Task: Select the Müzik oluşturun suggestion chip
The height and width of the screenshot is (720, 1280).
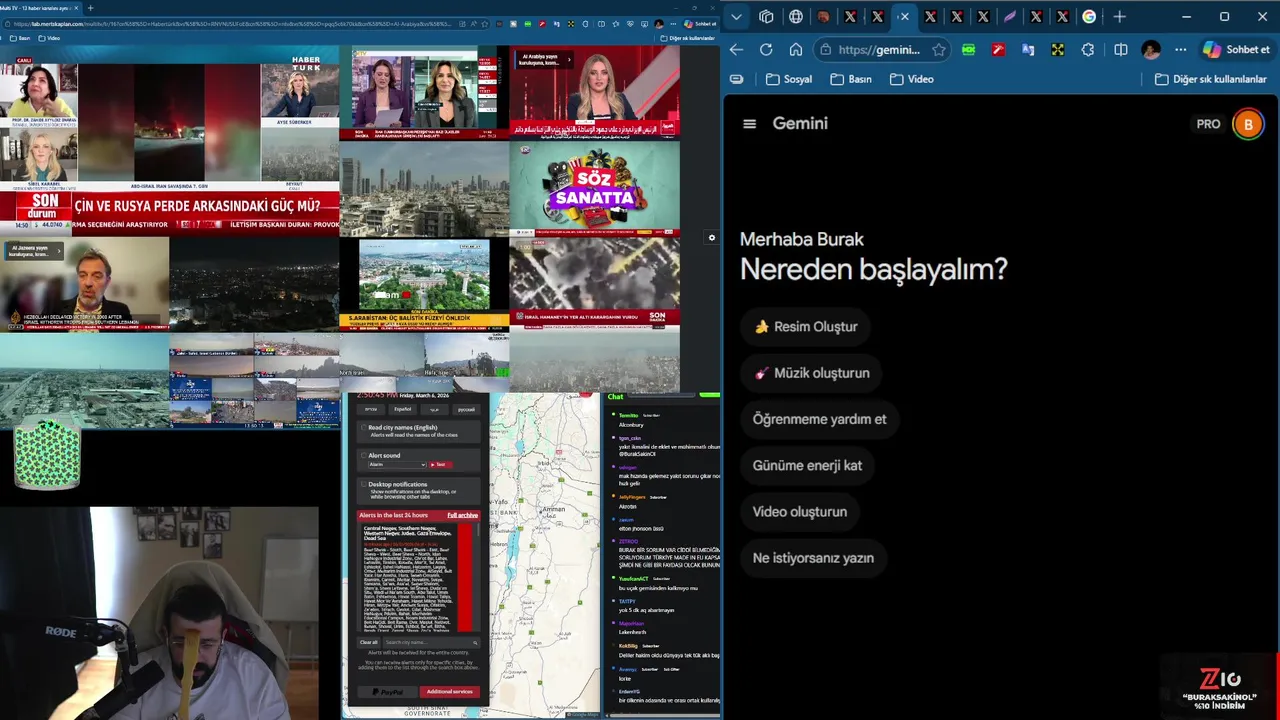Action: tap(812, 373)
